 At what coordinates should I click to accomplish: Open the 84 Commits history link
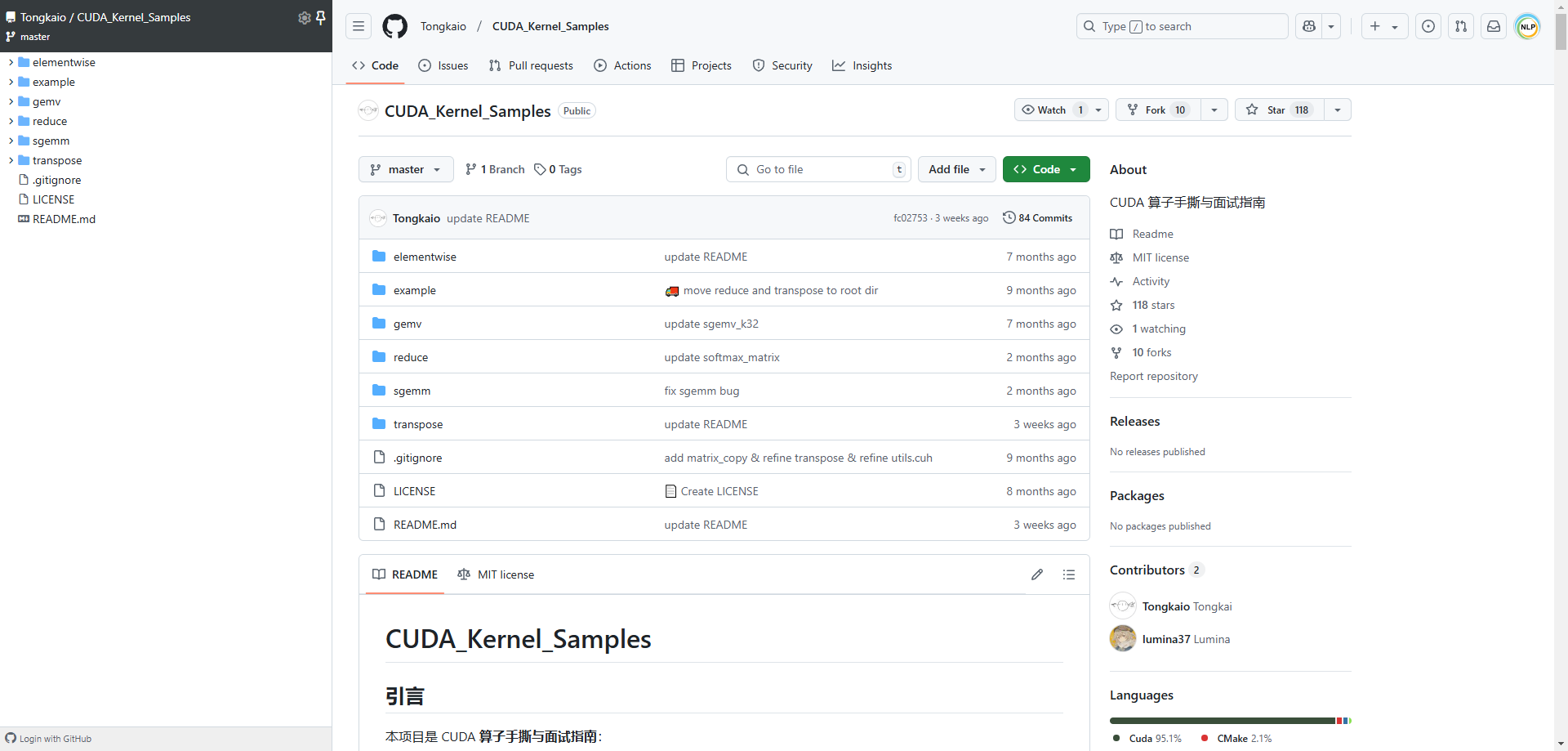pos(1037,218)
